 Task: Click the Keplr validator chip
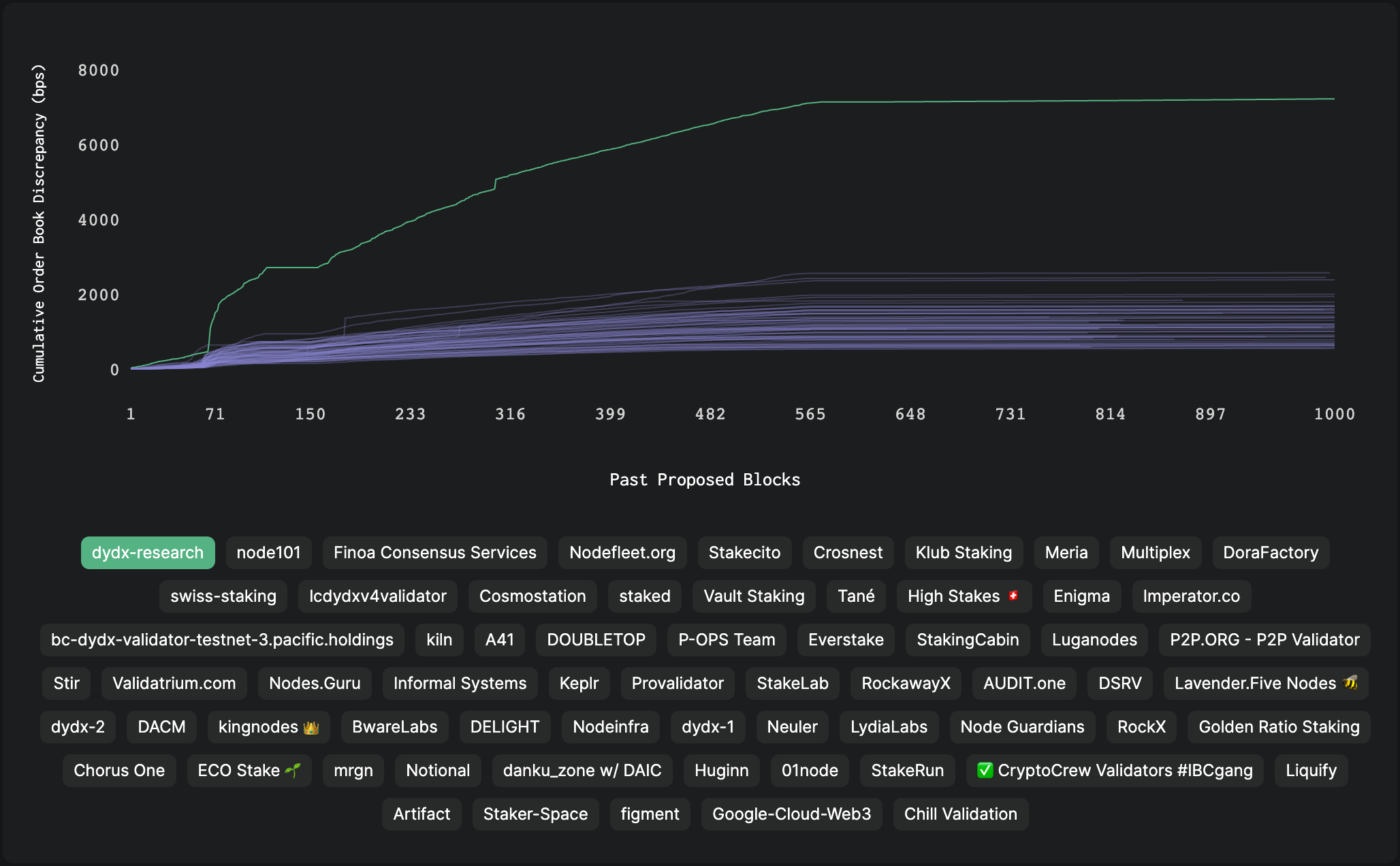tap(579, 683)
